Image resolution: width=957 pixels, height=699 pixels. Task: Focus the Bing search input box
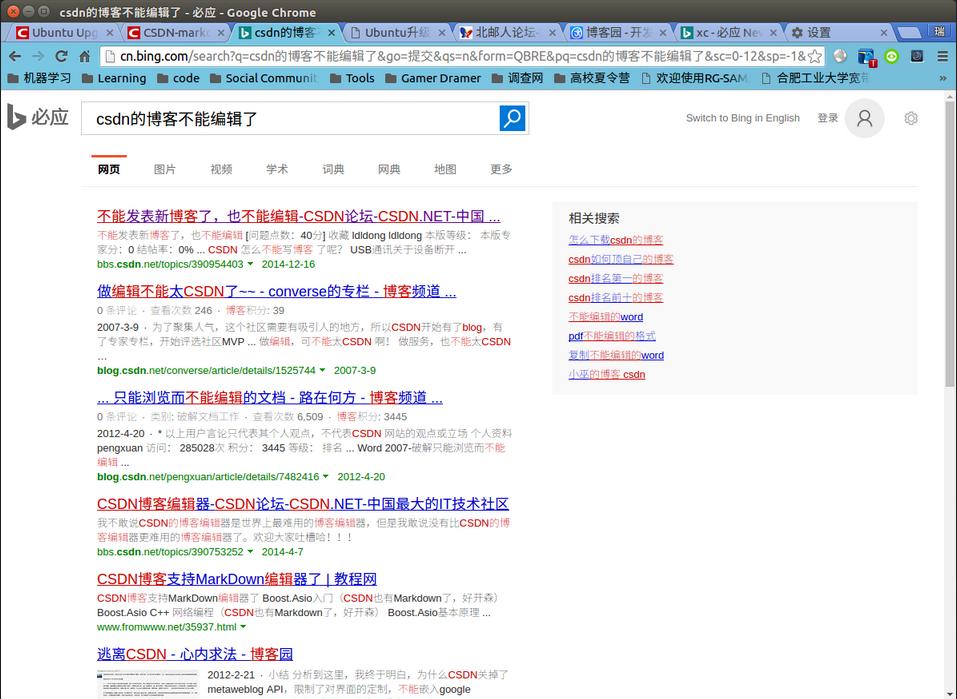pyautogui.click(x=291, y=118)
